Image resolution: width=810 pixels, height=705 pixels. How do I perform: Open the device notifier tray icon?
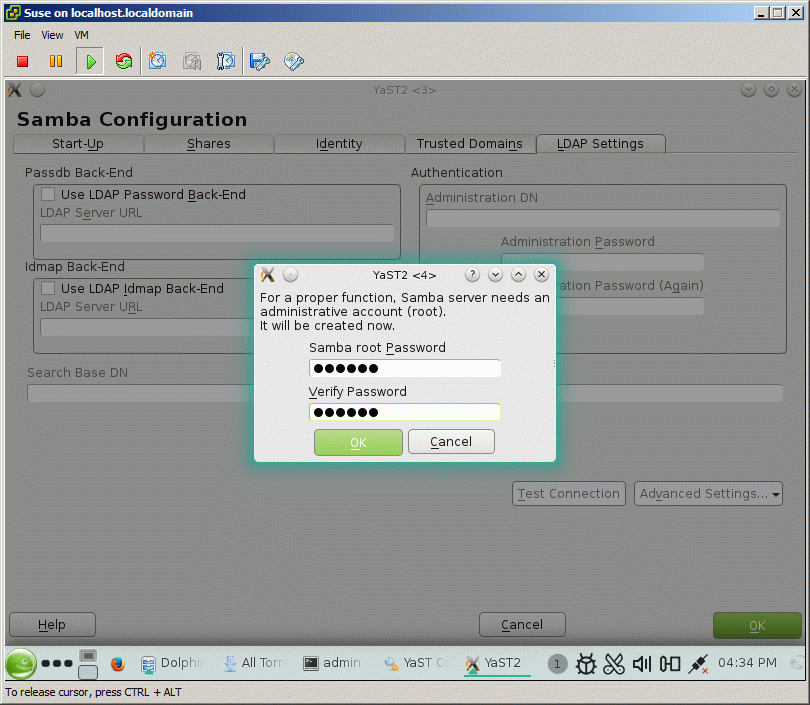tap(669, 664)
